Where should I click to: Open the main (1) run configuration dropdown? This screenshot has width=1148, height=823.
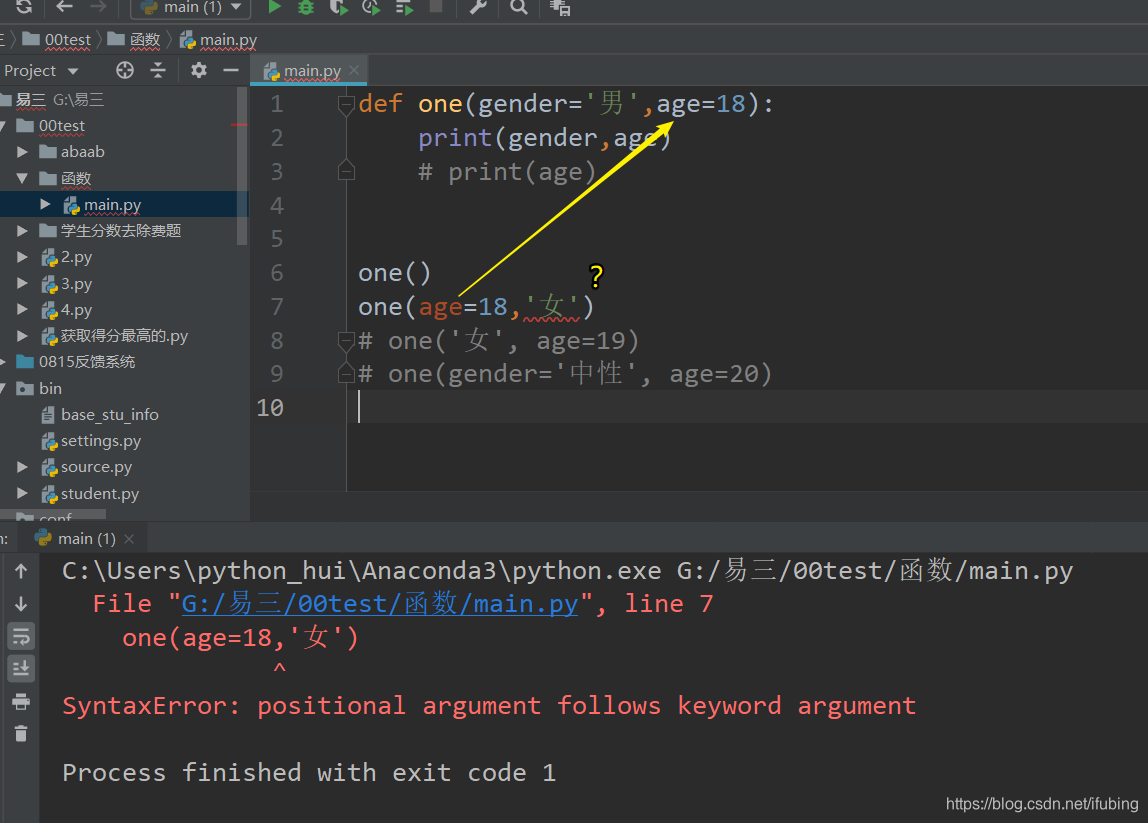(x=191, y=7)
